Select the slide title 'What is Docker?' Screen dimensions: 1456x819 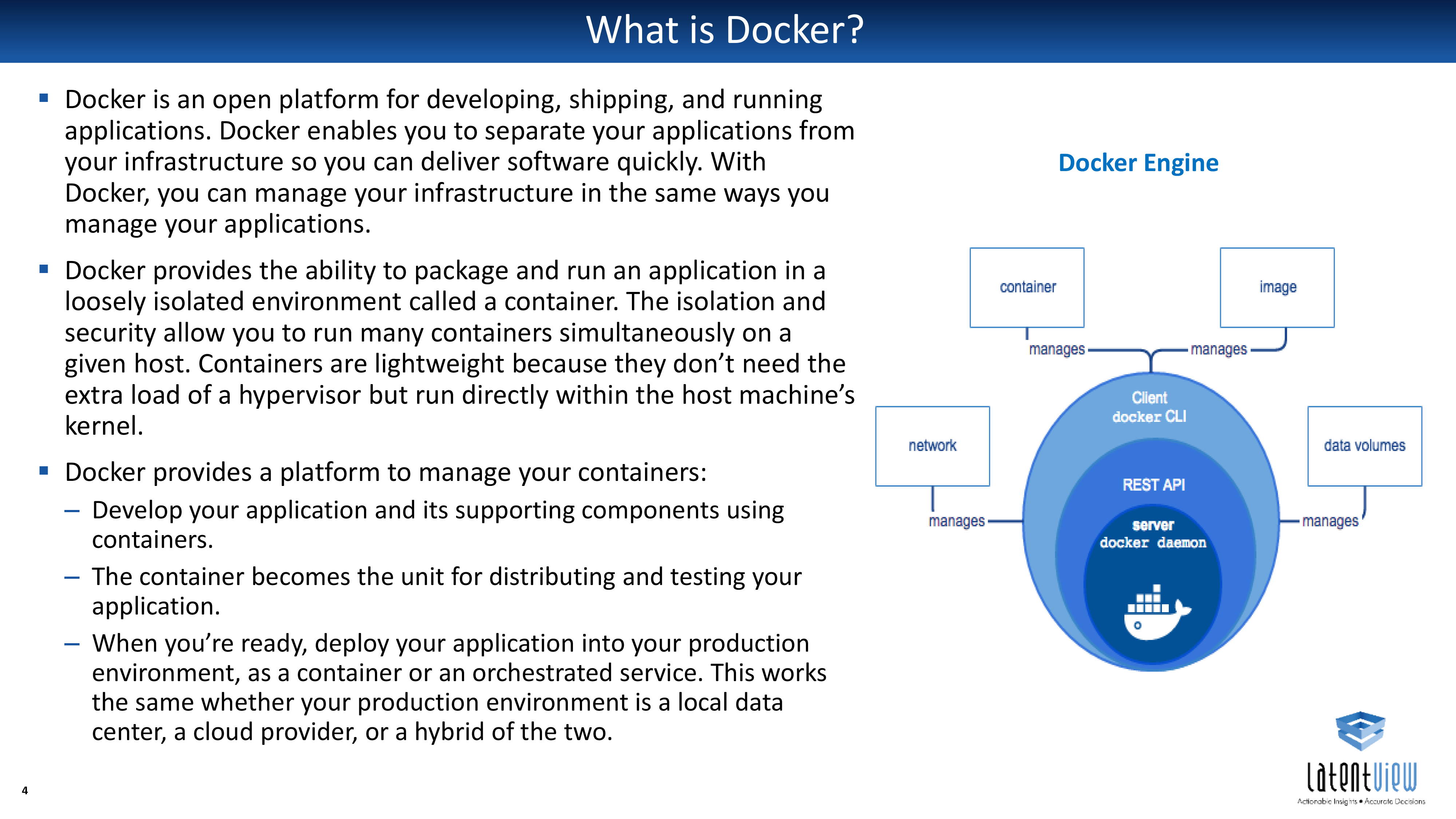pyautogui.click(x=725, y=29)
